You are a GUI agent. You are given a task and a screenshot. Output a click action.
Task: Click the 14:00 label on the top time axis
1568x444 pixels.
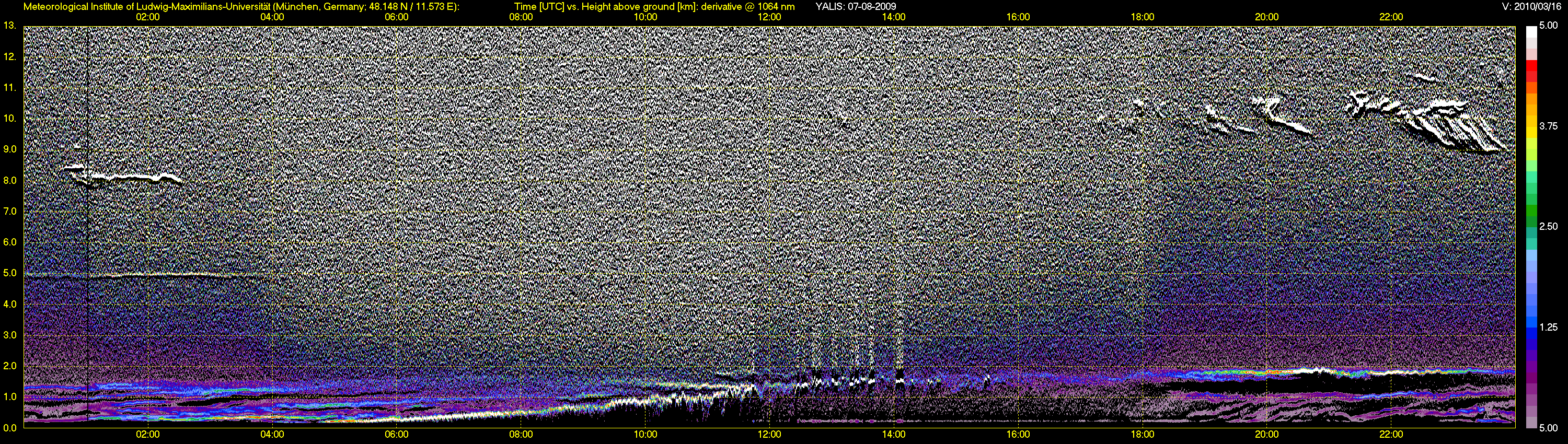click(x=894, y=17)
